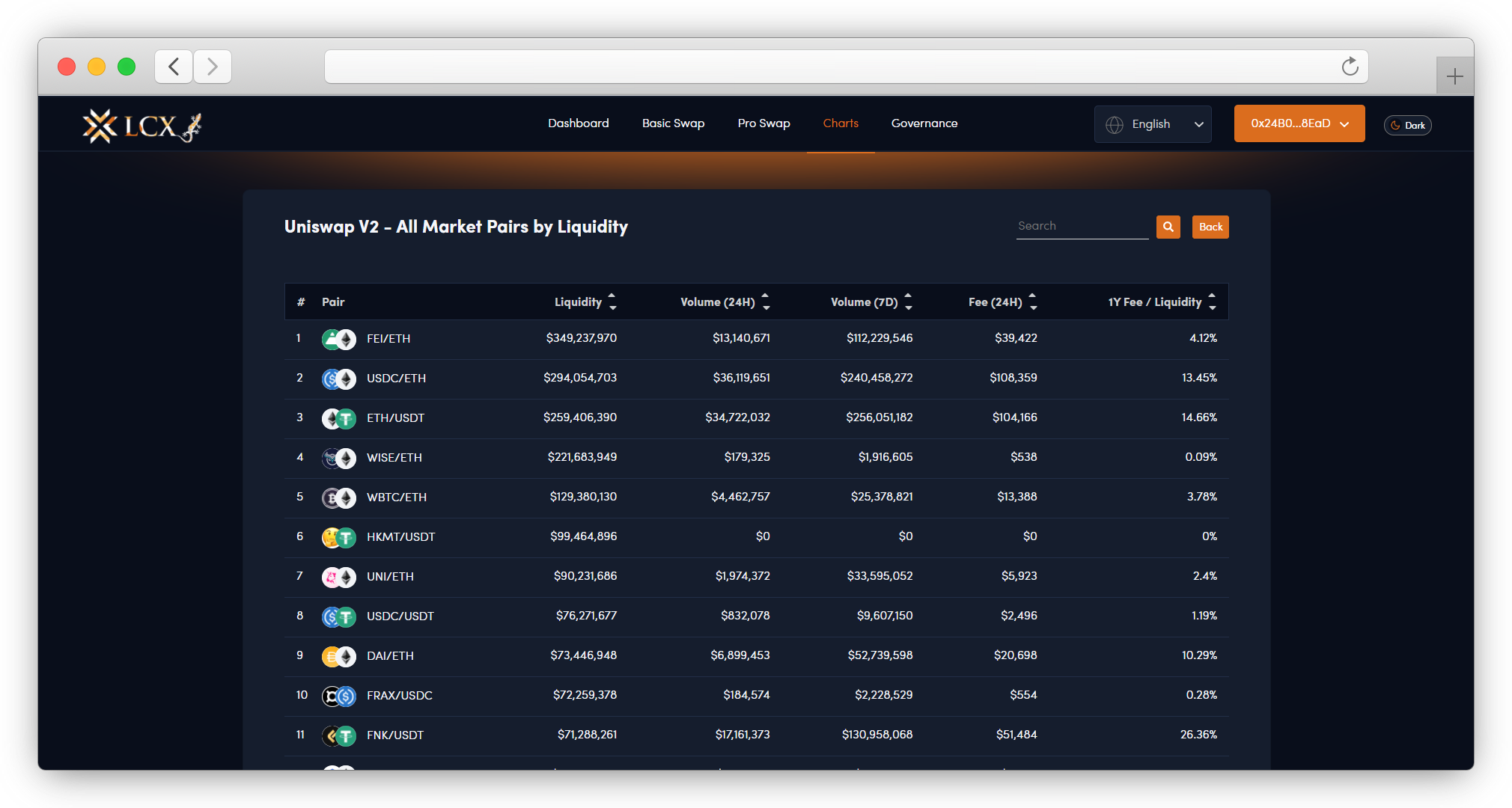Click the LCX logo

[x=141, y=126]
